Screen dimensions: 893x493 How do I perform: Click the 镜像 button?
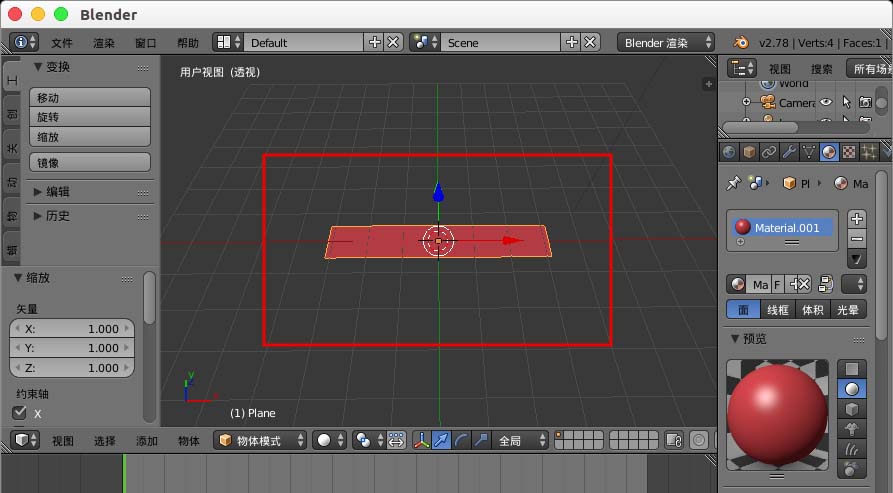pyautogui.click(x=90, y=162)
